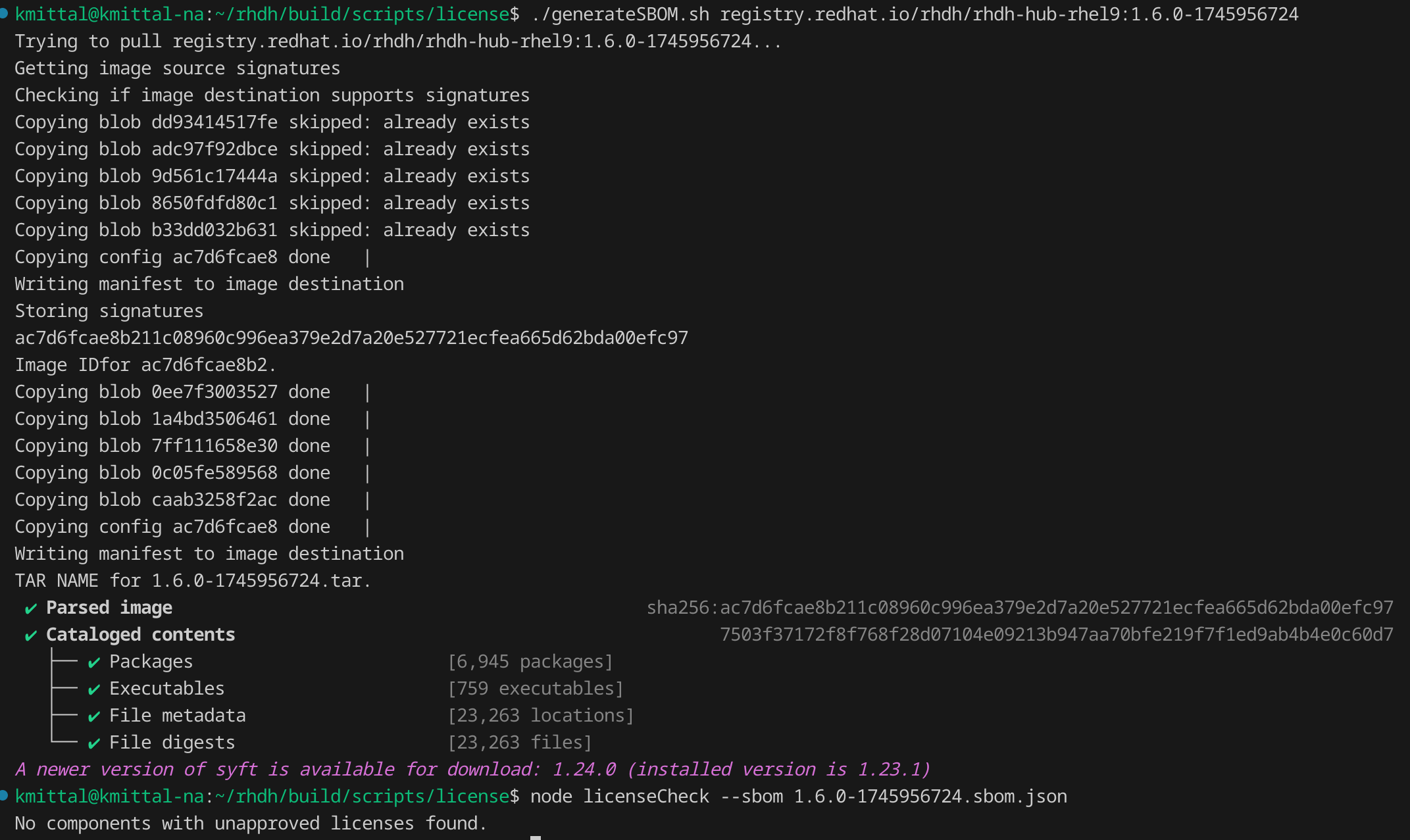The height and width of the screenshot is (840, 1410).
Task: Click the checkmark before File metadata
Action: [x=94, y=716]
